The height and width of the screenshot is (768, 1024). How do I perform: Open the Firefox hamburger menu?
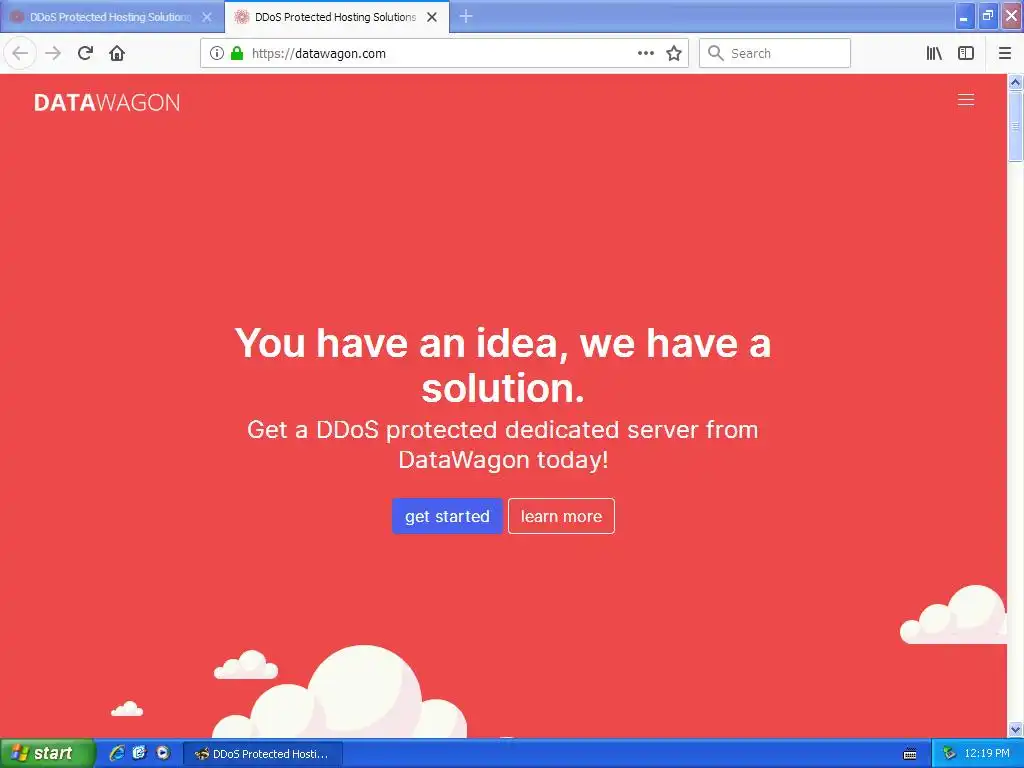1005,53
